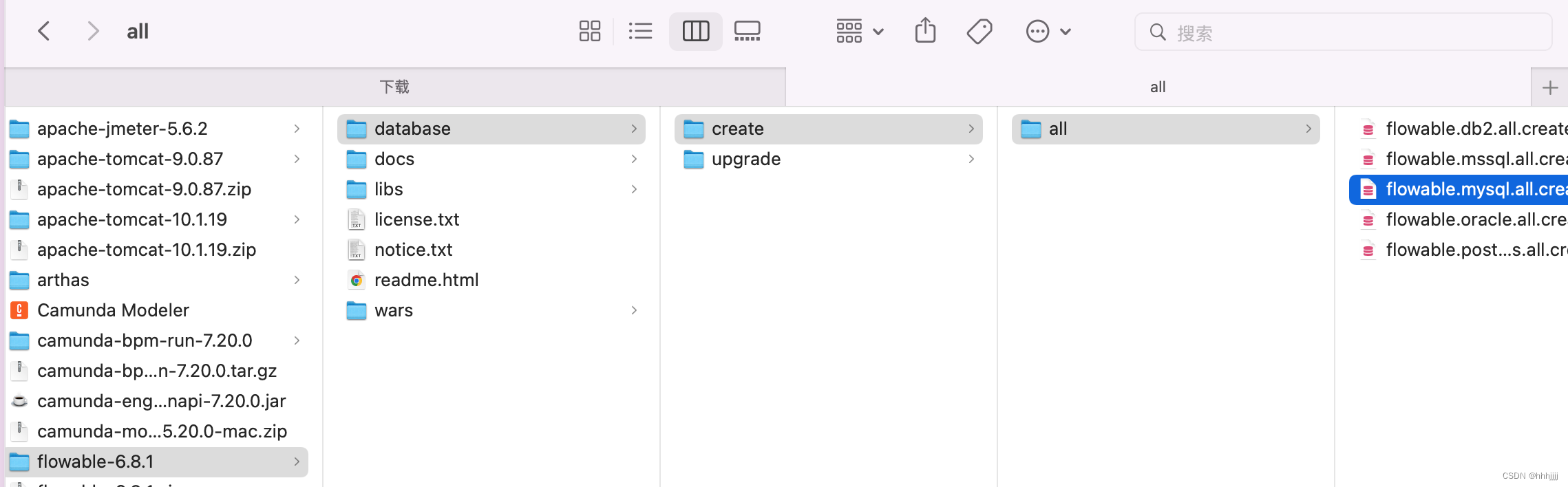Select the camunda-eng...napi-7.20.0.jar file

pyautogui.click(x=157, y=401)
